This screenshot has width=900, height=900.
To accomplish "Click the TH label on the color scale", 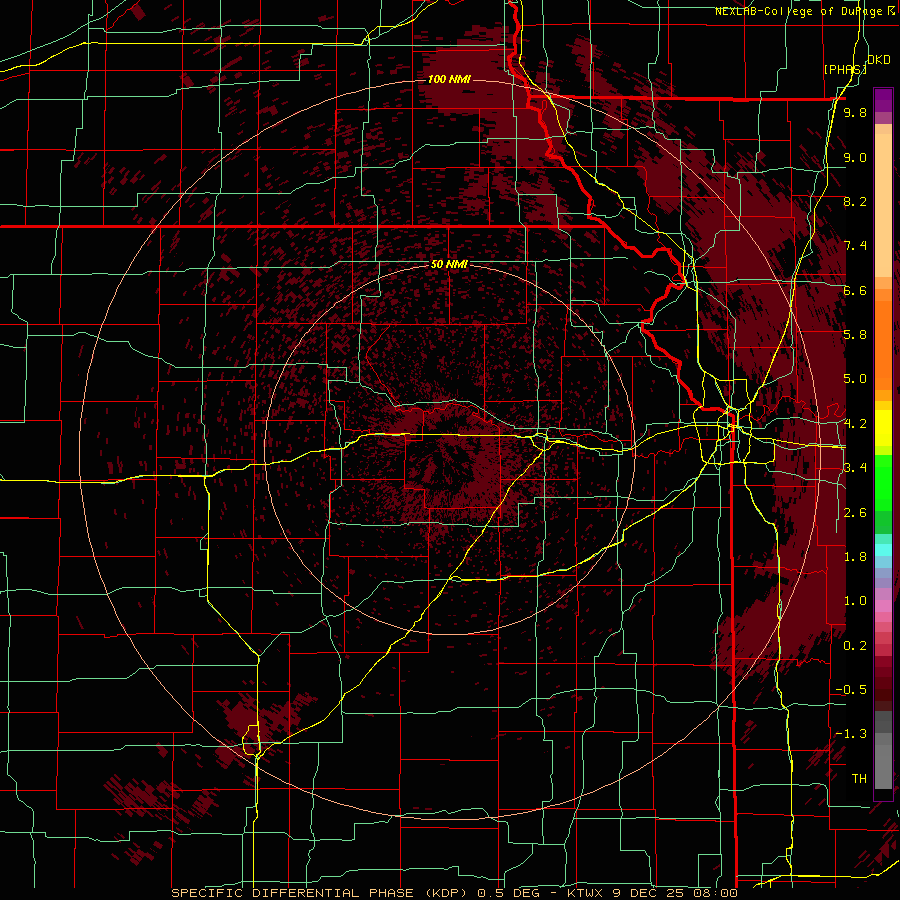I will pyautogui.click(x=859, y=779).
